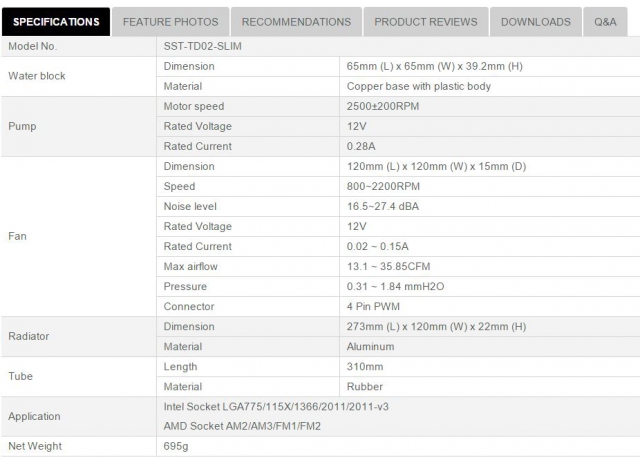Viewport: 640px width, 460px height.
Task: Click the radiator material Aluminum value
Action: 370,346
